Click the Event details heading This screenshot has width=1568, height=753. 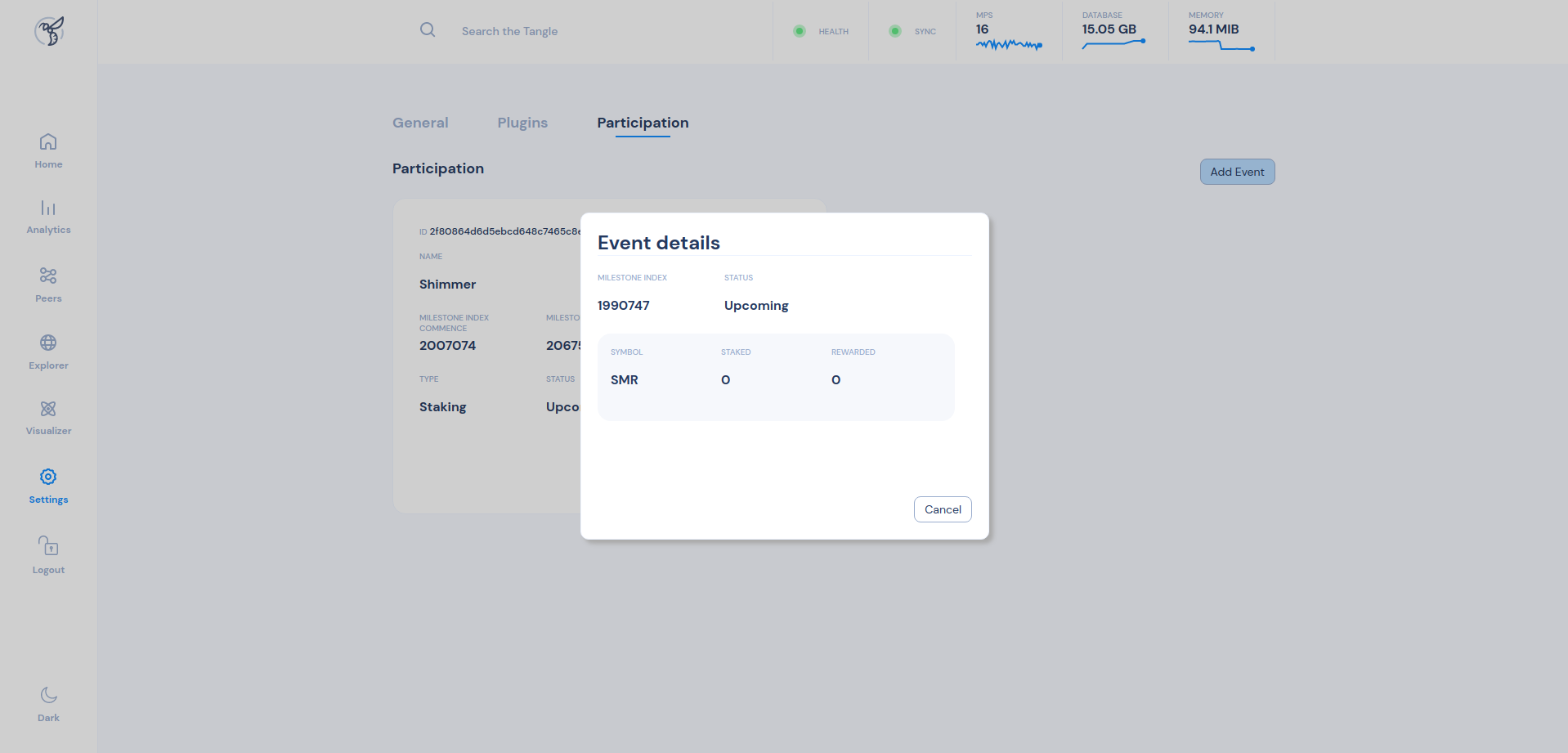point(659,243)
